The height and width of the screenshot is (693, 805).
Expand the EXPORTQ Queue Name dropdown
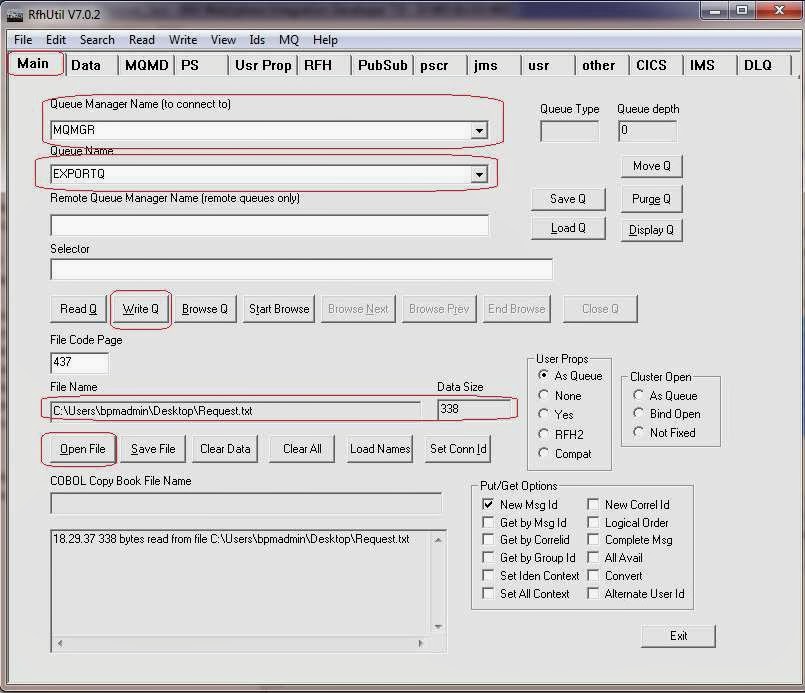tap(479, 173)
